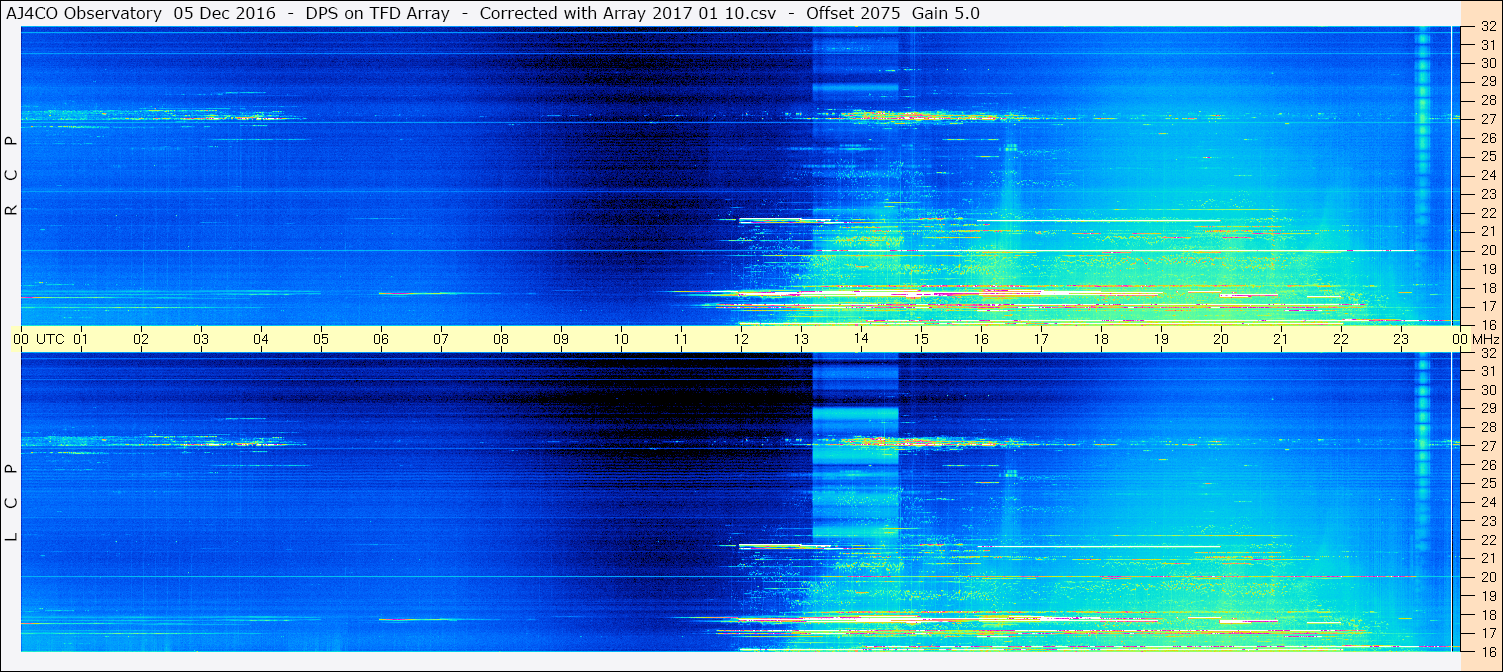This screenshot has width=1503, height=672.
Task: Click 17 MHz label on LCP panel
Action: (1488, 633)
